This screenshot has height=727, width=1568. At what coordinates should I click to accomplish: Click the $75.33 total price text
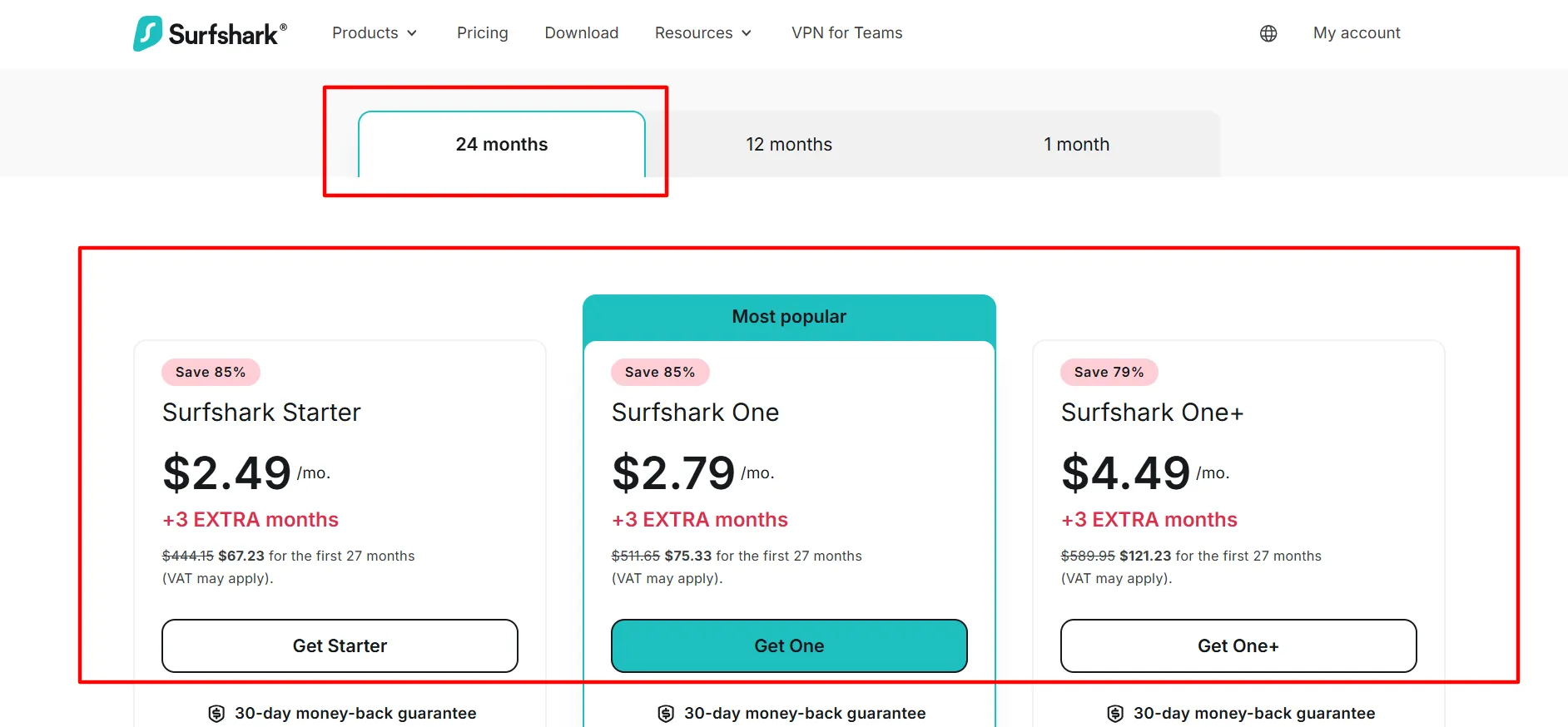click(x=687, y=556)
